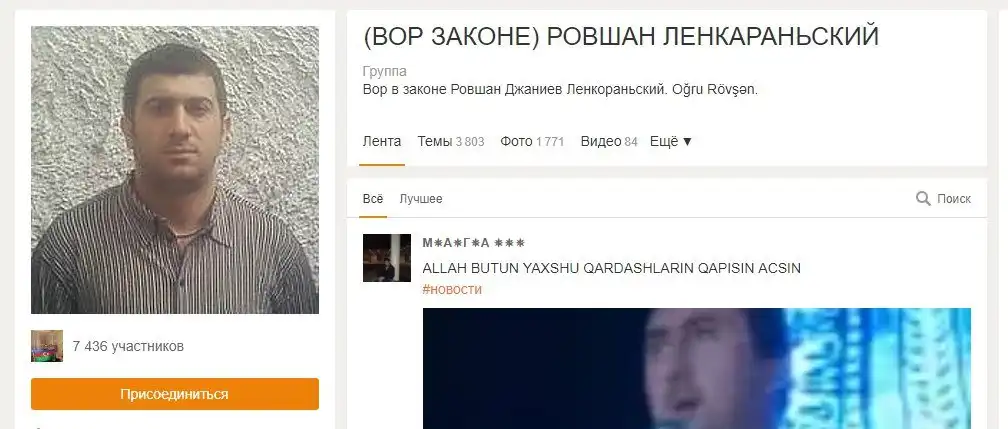The image size is (1008, 429).
Task: Click the group description line
Action: 561,89
